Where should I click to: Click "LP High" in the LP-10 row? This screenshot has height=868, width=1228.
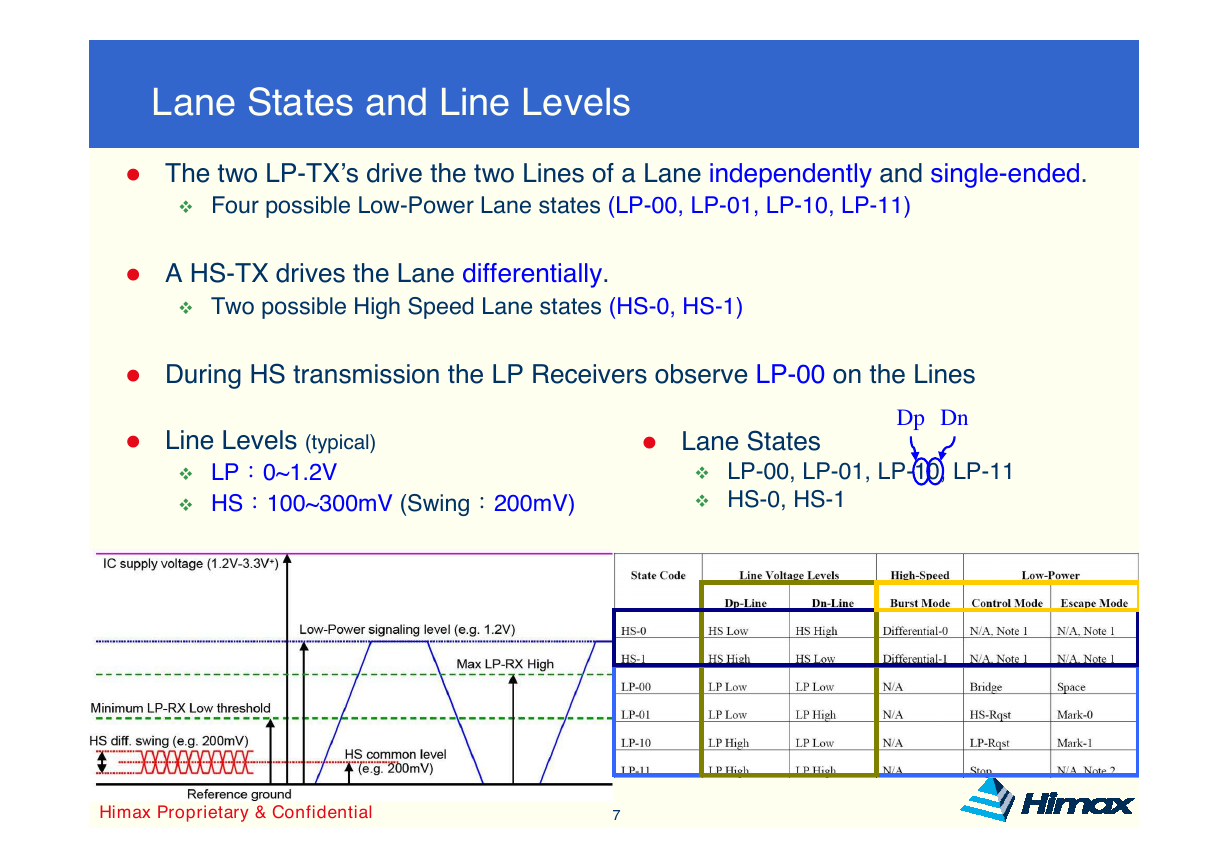pos(729,743)
